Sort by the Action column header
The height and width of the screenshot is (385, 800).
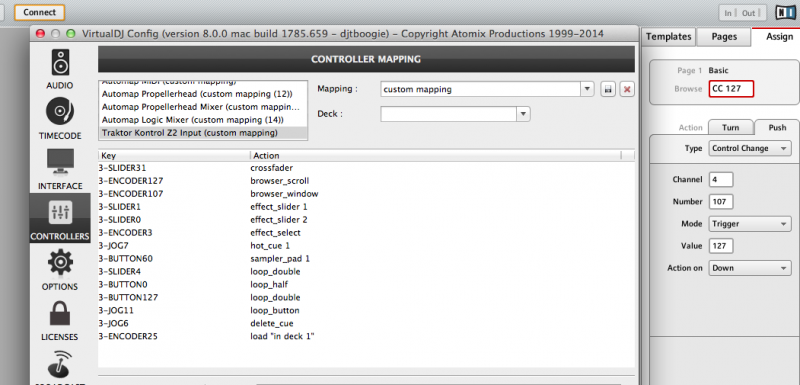click(435, 156)
